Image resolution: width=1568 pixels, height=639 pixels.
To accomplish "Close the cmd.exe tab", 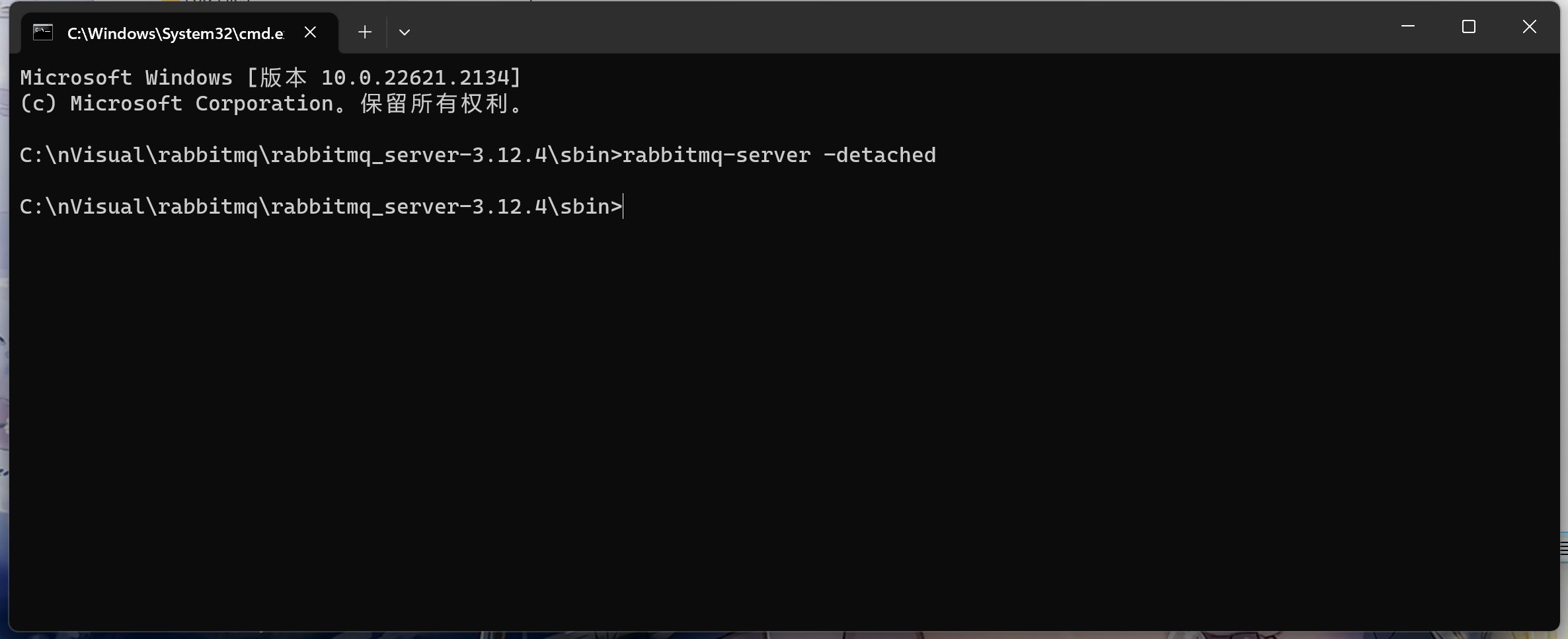I will (x=310, y=32).
